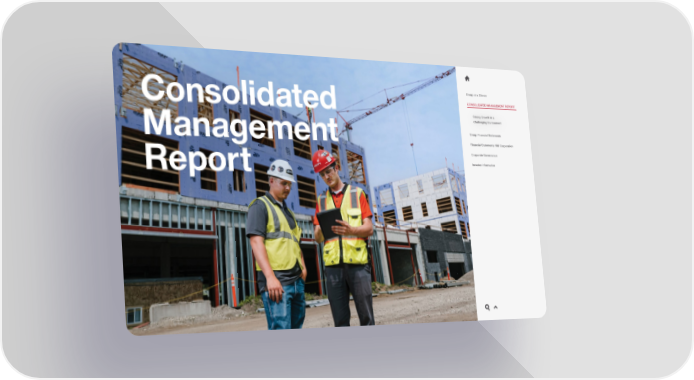
Task: Go to Group Financial Statements section
Action: point(486,135)
